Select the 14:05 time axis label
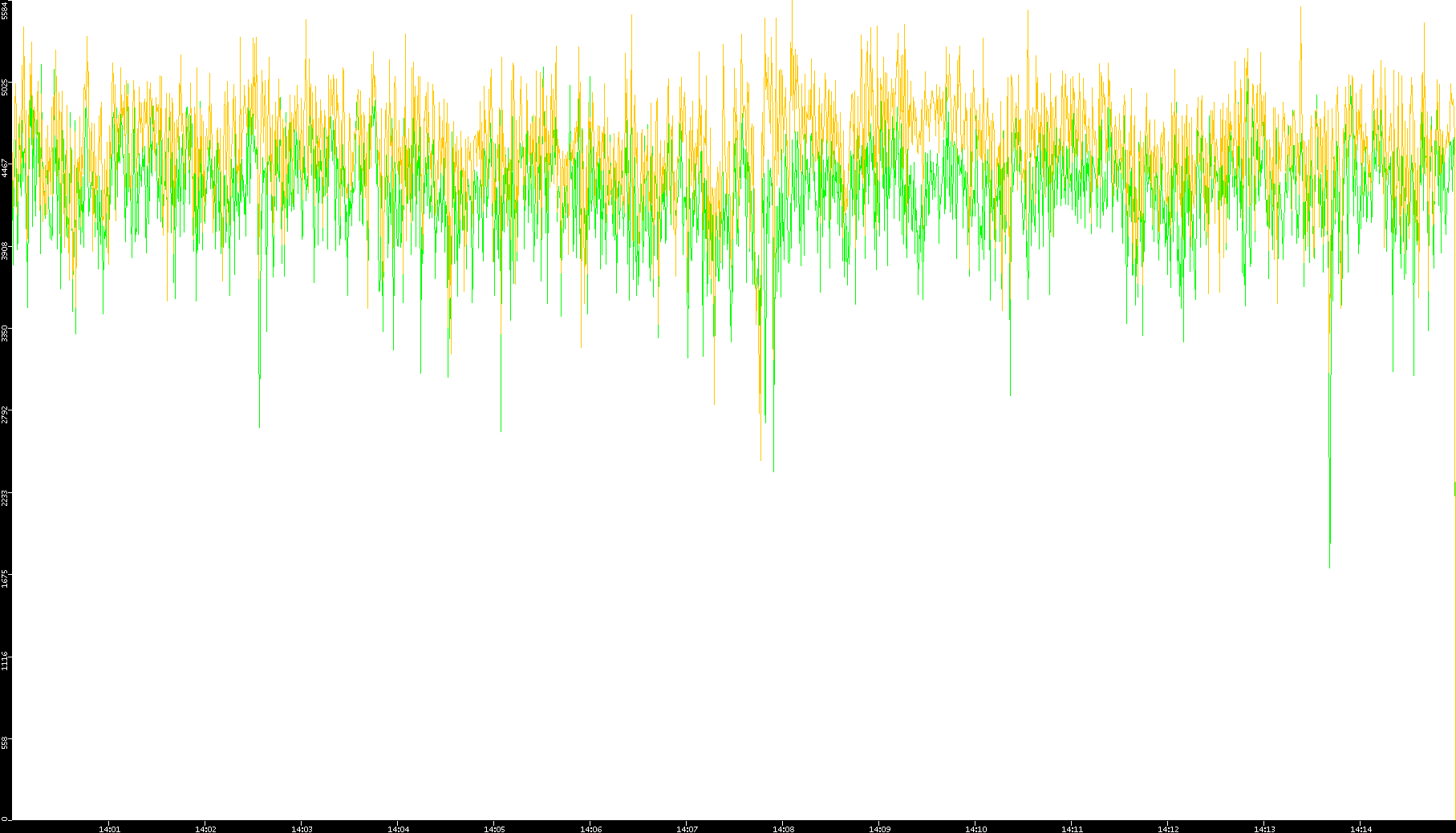The height and width of the screenshot is (833, 1456). click(x=494, y=829)
